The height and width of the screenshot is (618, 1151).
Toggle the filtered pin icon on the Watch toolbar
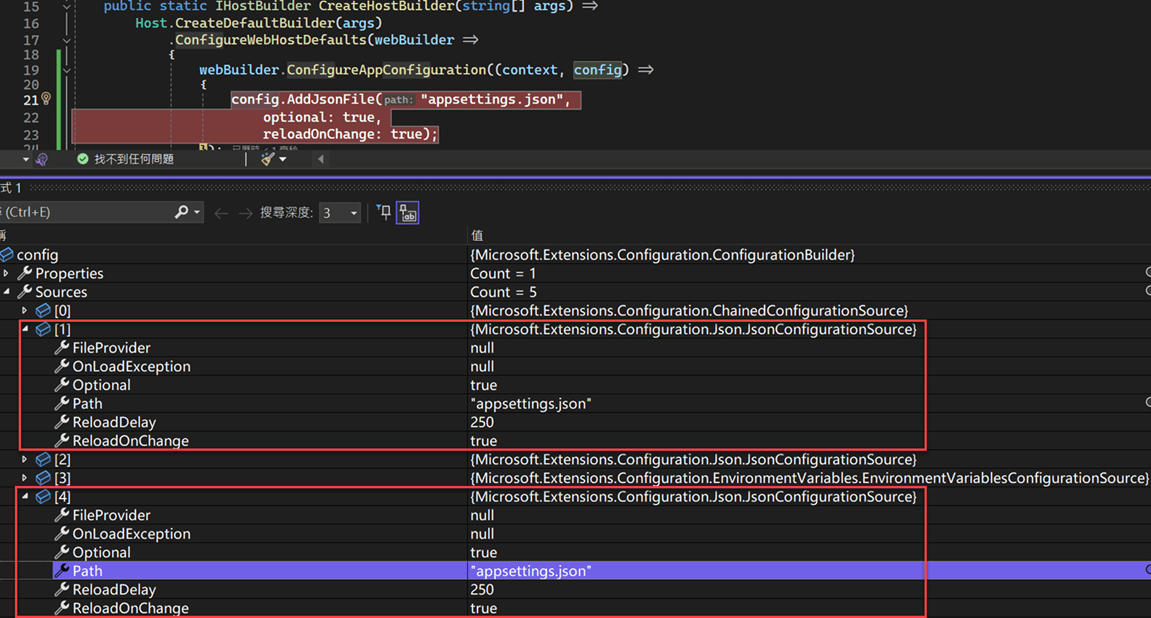384,212
